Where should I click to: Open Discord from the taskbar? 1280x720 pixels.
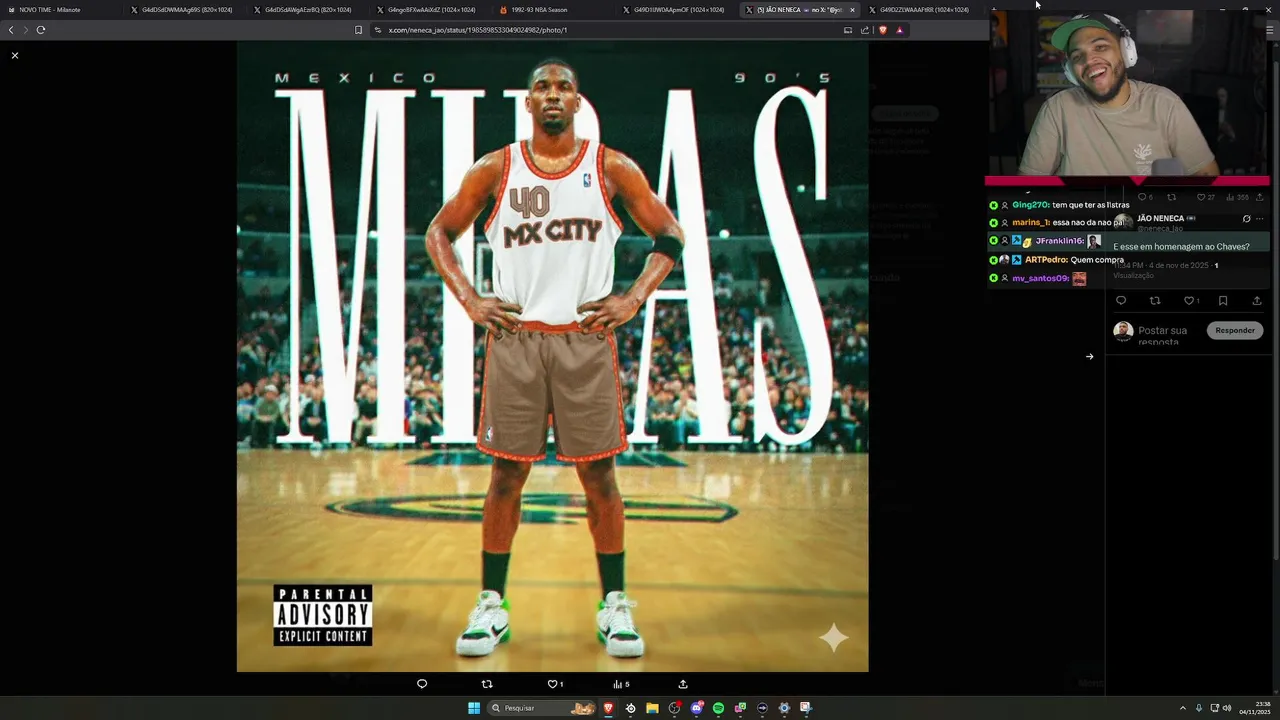click(696, 708)
